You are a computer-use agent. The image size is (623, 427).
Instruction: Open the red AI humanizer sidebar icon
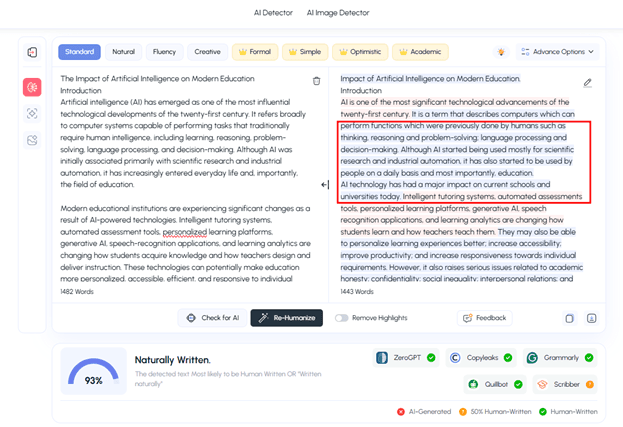32,87
